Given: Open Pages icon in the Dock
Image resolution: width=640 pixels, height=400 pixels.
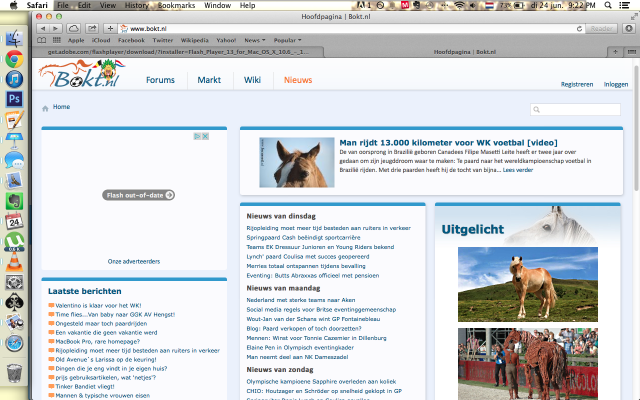Looking at the screenshot, I should coord(14,120).
